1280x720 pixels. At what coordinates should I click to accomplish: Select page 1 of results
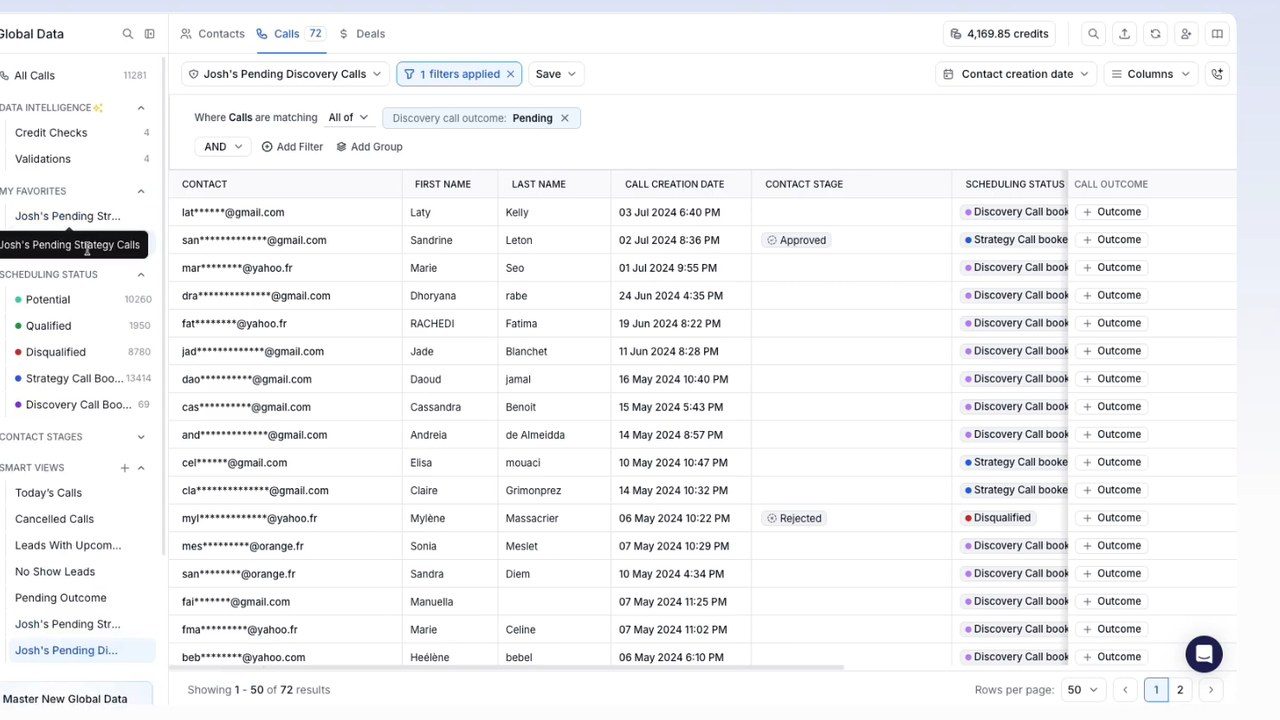click(1156, 690)
